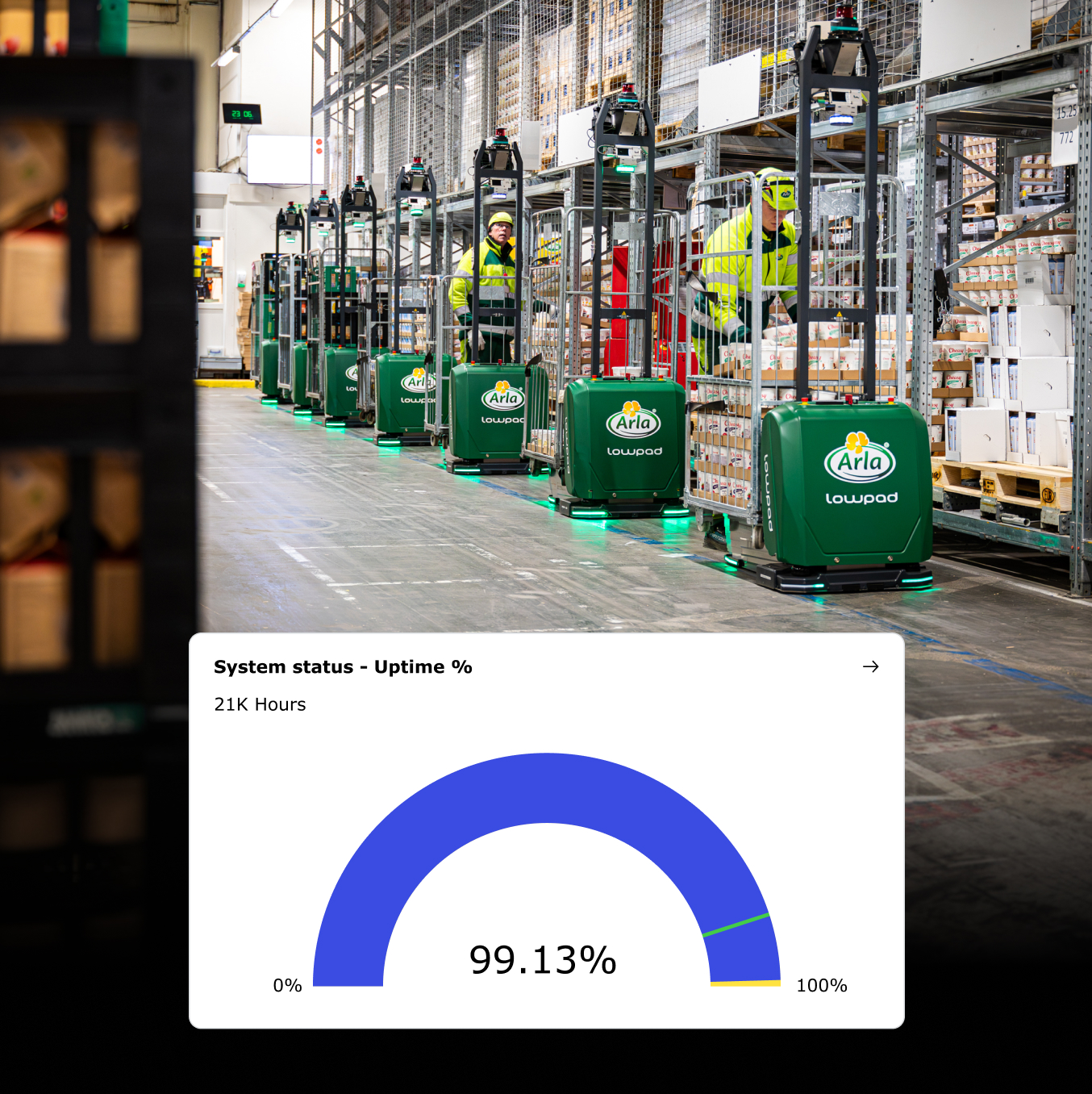Click the 100% gauge label
The image size is (1092, 1094).
pos(821,985)
